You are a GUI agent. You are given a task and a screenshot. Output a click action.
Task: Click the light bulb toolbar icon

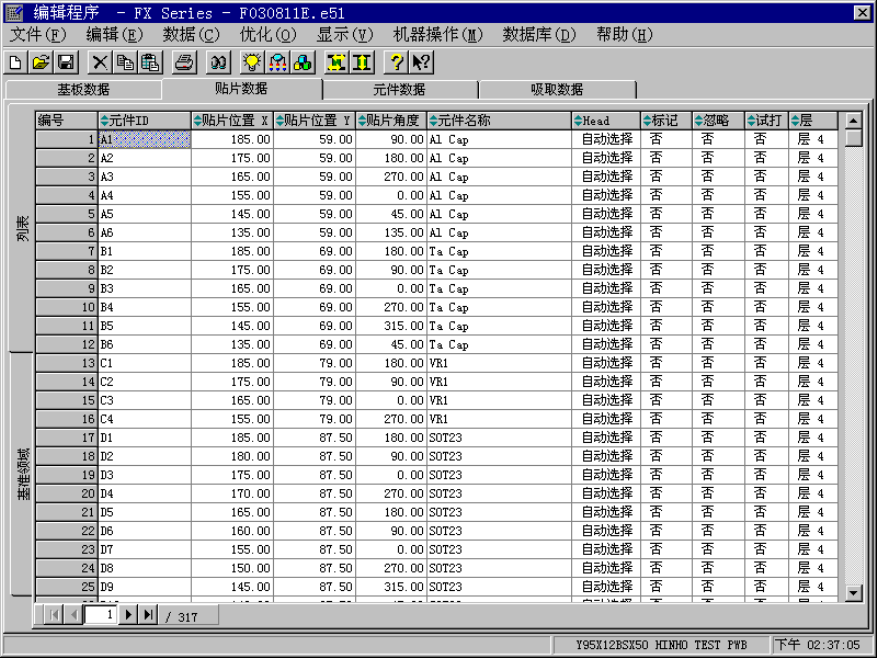[x=252, y=63]
